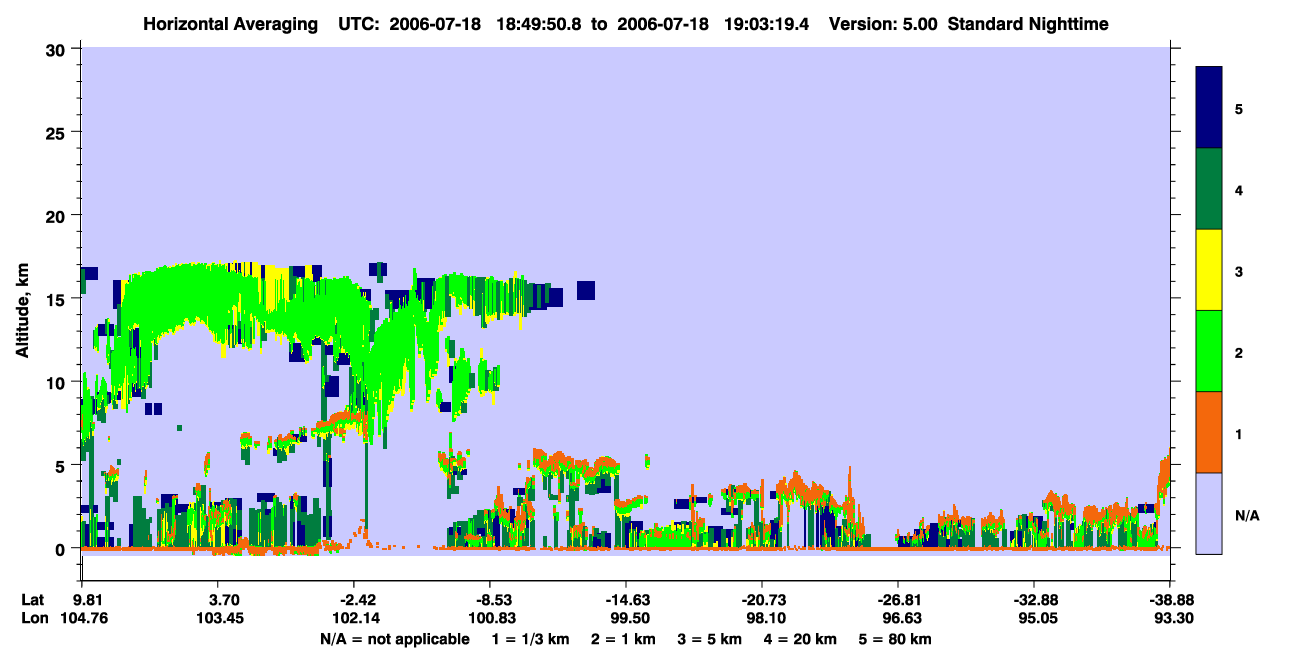Click 'Version: 5.00' text in header
Screen dimensions: 1300x667
click(881, 23)
